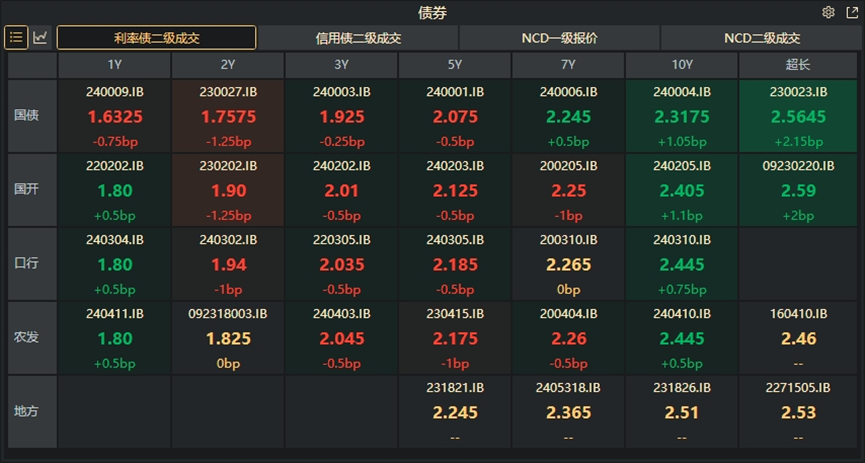Switch to the list view icon

click(x=17, y=38)
